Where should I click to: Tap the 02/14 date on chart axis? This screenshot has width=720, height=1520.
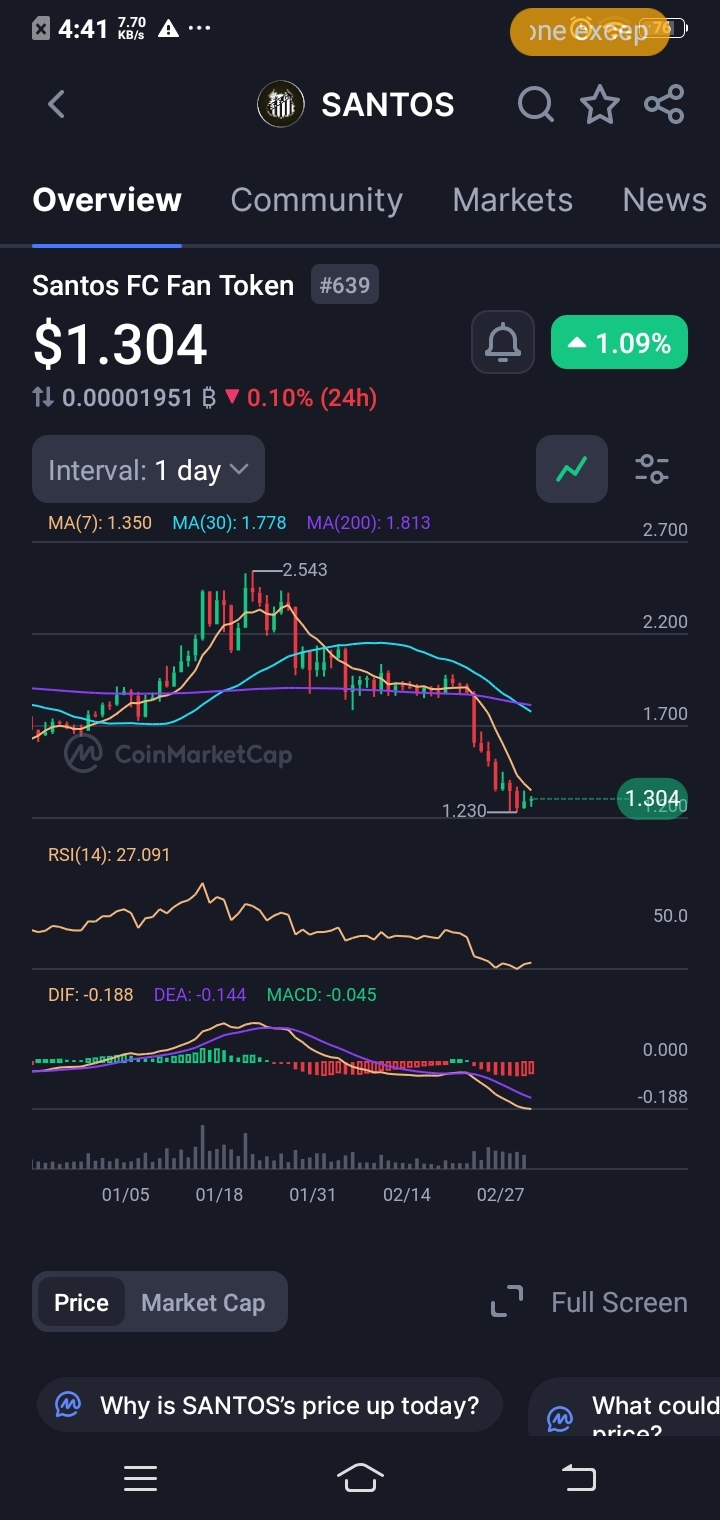point(407,1195)
